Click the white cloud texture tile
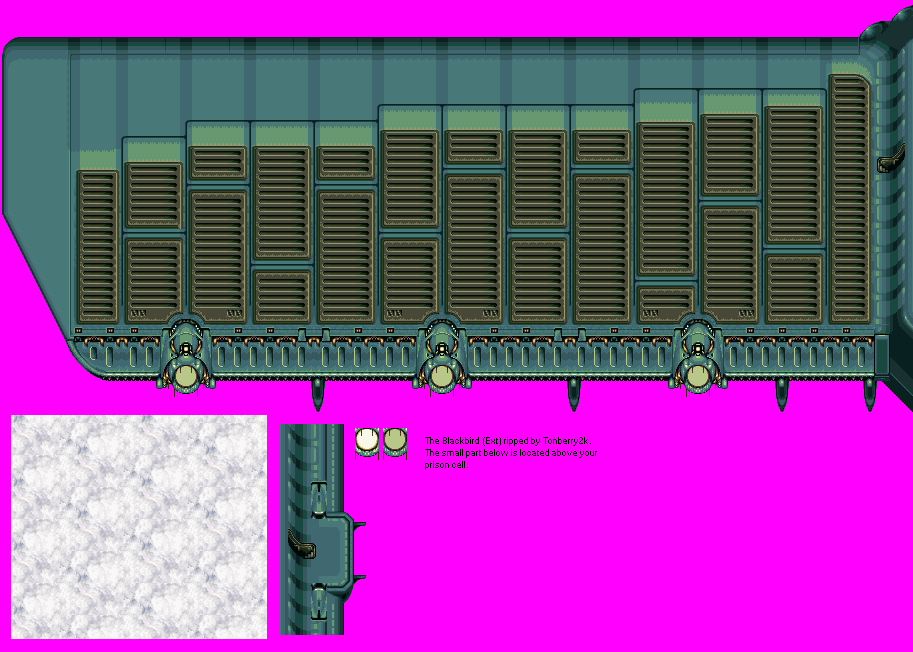 [x=139, y=527]
